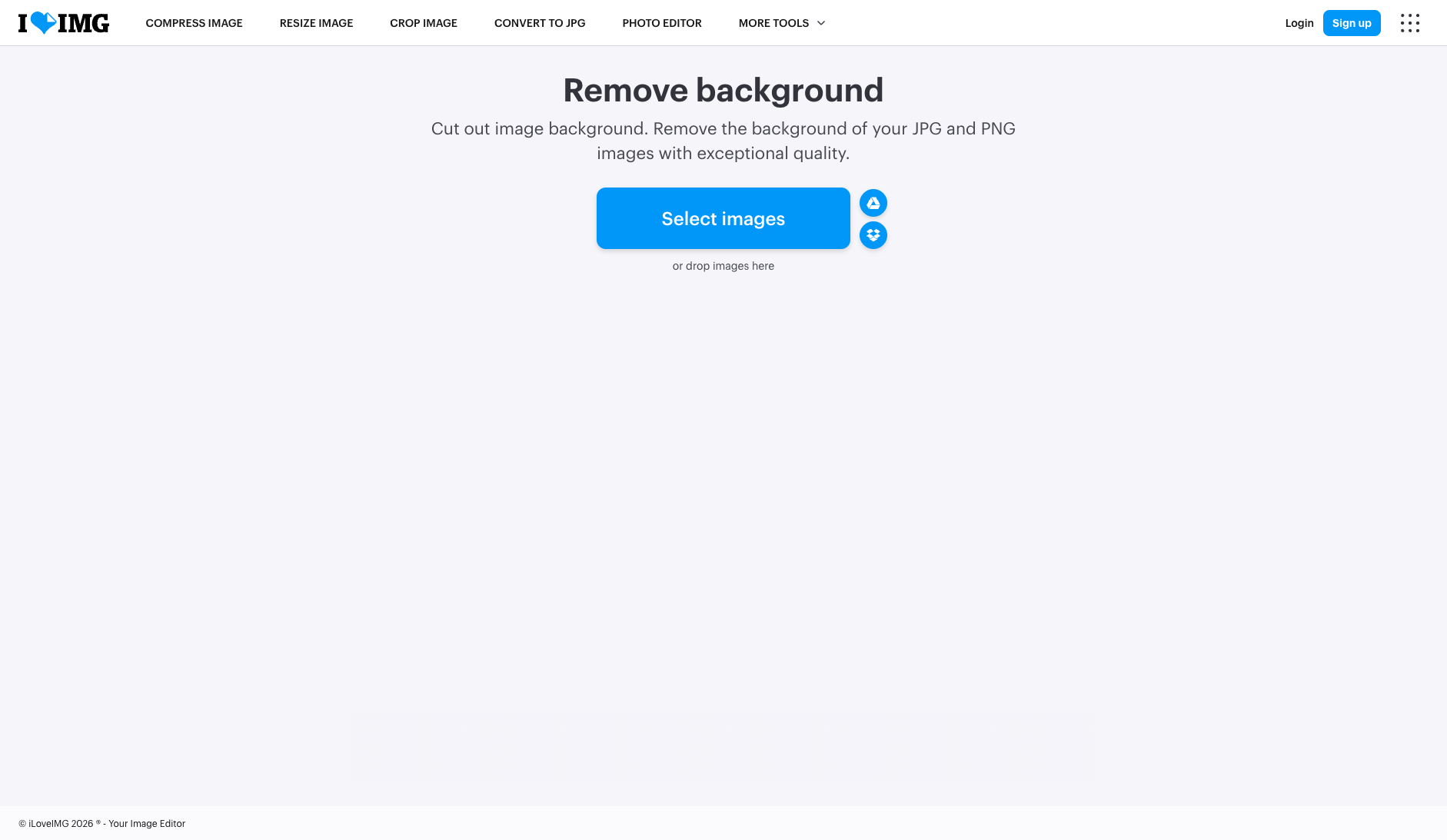The width and height of the screenshot is (1447, 840).
Task: Click the Select images button
Action: pyautogui.click(x=723, y=218)
